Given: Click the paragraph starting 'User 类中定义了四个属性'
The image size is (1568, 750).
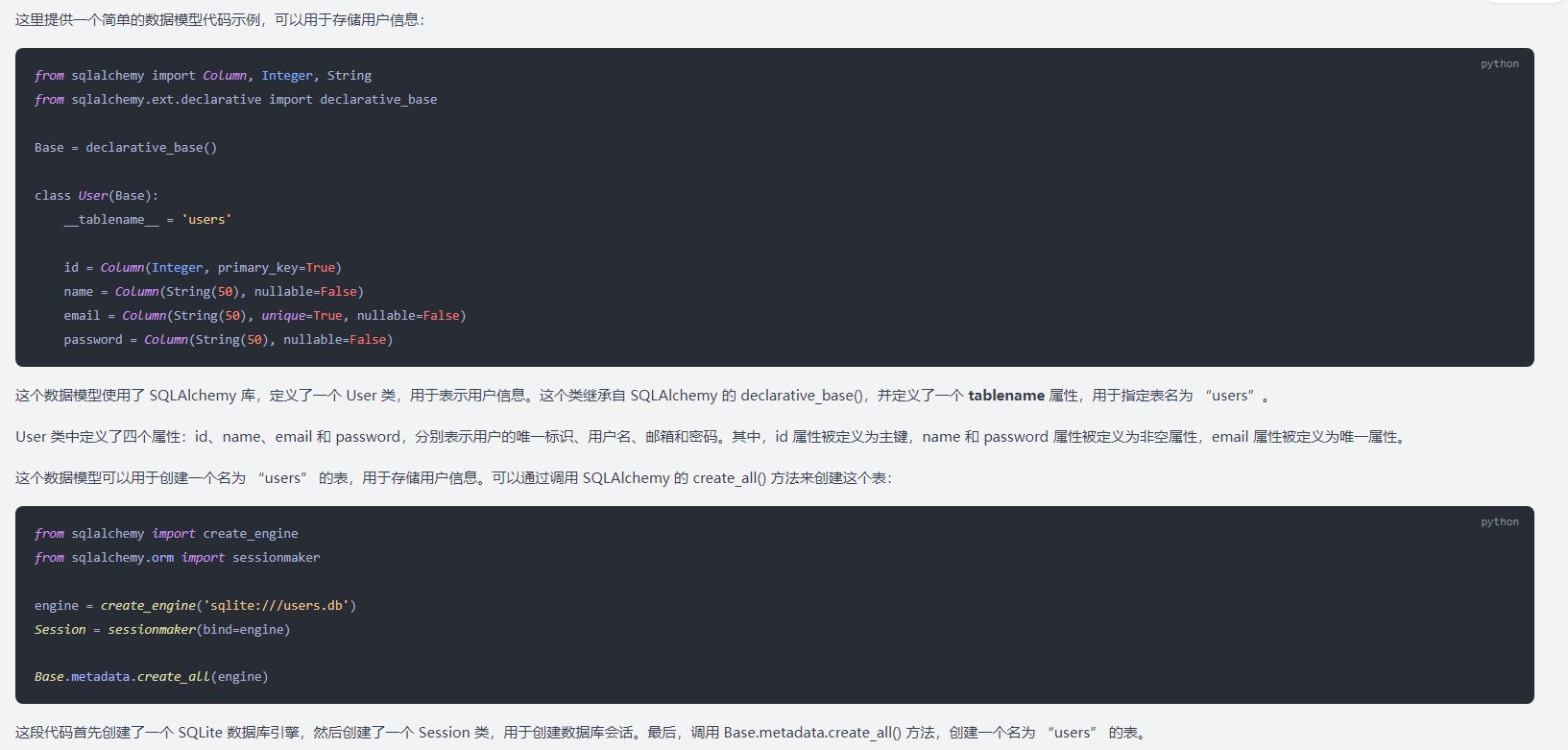Looking at the screenshot, I should coord(712,437).
